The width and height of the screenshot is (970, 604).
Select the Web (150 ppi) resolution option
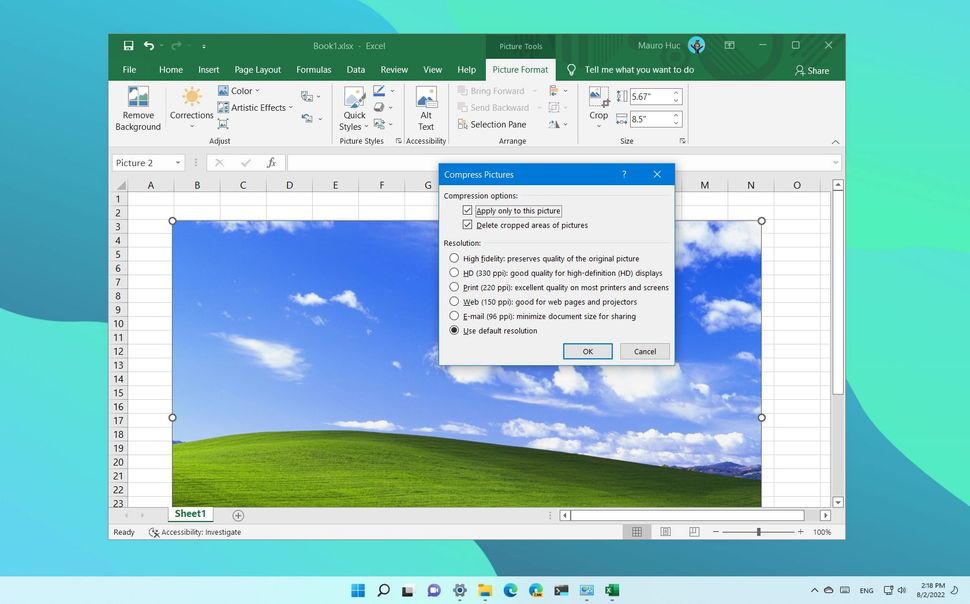click(x=454, y=301)
